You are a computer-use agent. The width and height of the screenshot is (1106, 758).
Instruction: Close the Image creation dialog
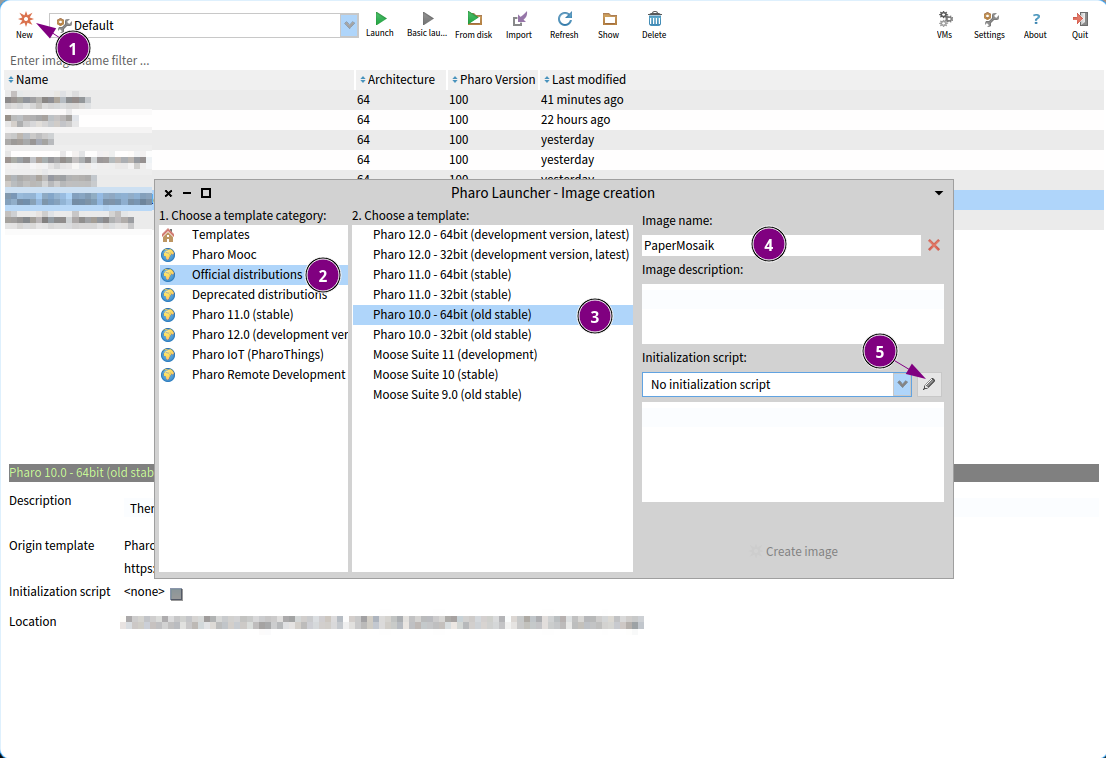169,193
